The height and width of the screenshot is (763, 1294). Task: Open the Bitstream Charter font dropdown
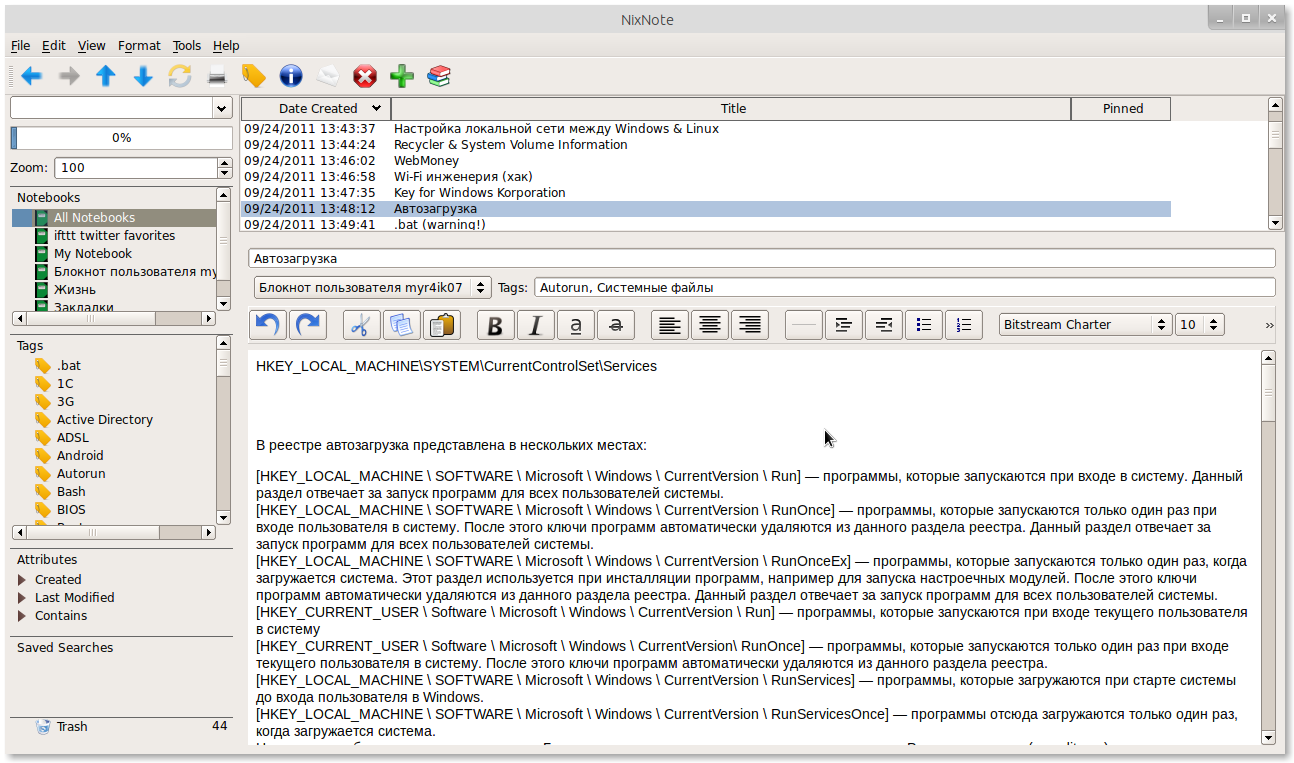[x=1085, y=324]
